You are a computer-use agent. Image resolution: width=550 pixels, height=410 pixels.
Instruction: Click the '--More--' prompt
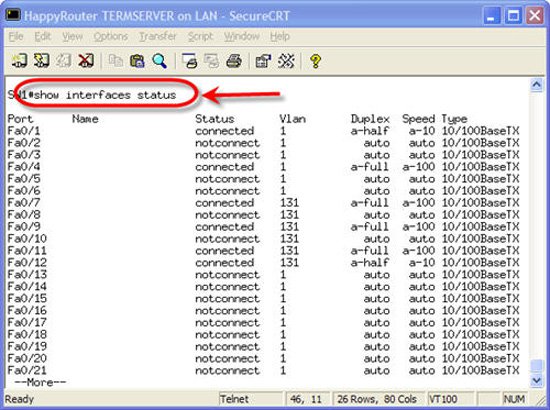[x=40, y=382]
